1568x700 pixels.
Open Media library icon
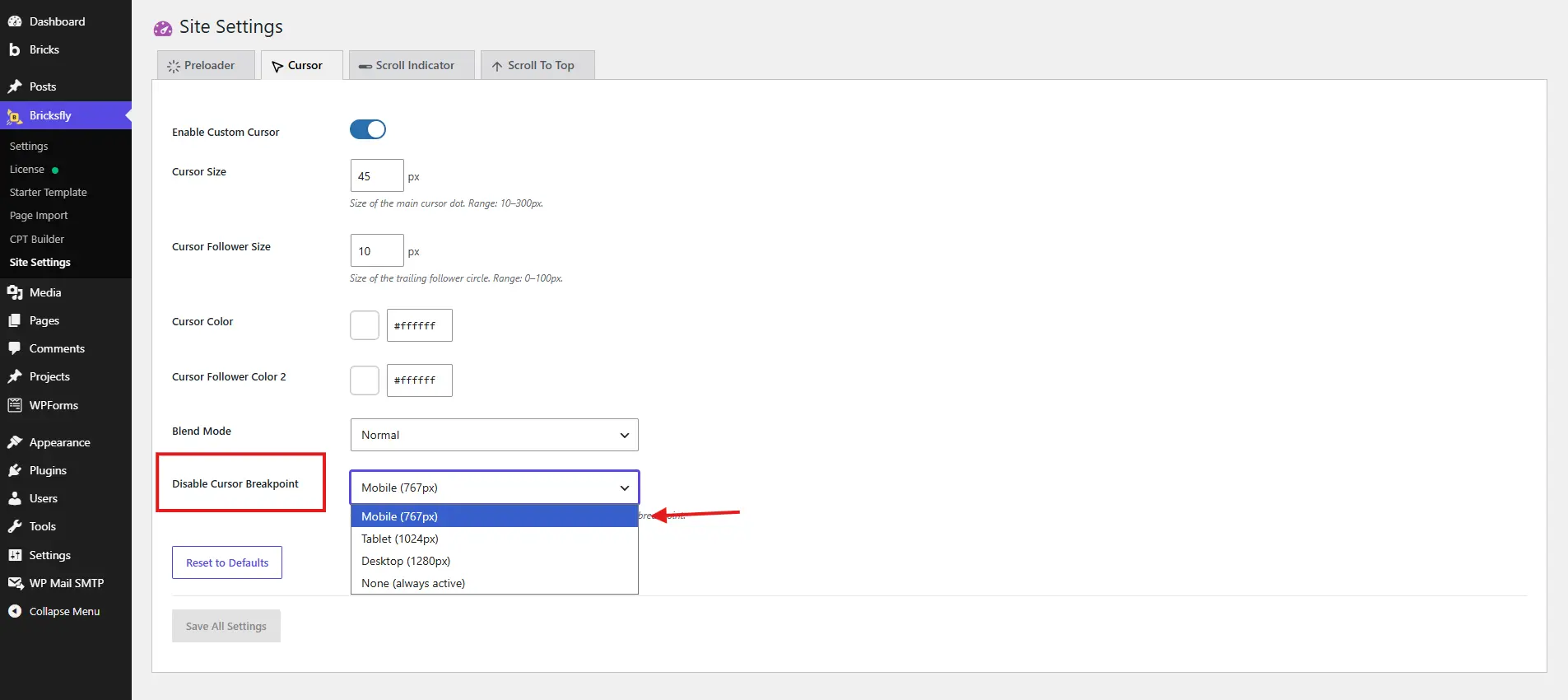point(15,292)
